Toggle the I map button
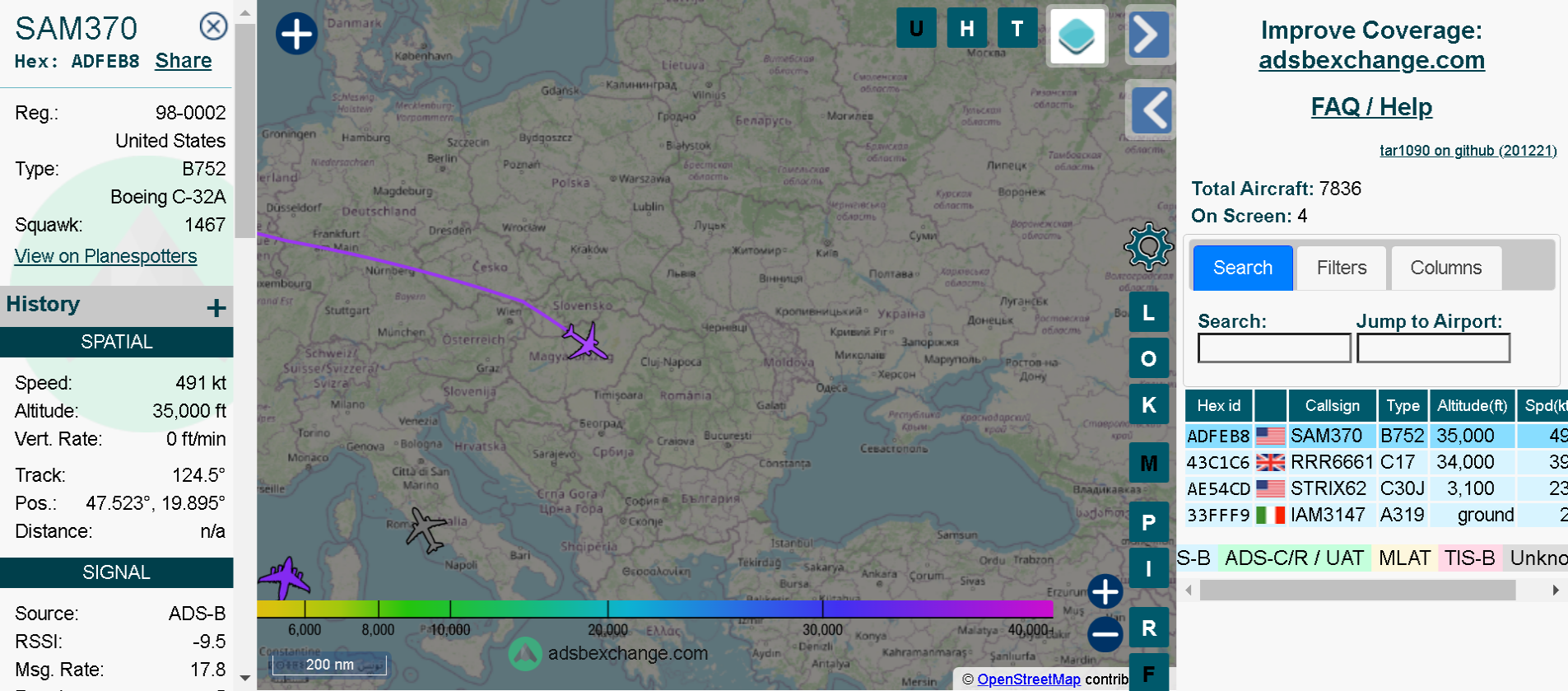Image resolution: width=1568 pixels, height=691 pixels. (x=1148, y=568)
